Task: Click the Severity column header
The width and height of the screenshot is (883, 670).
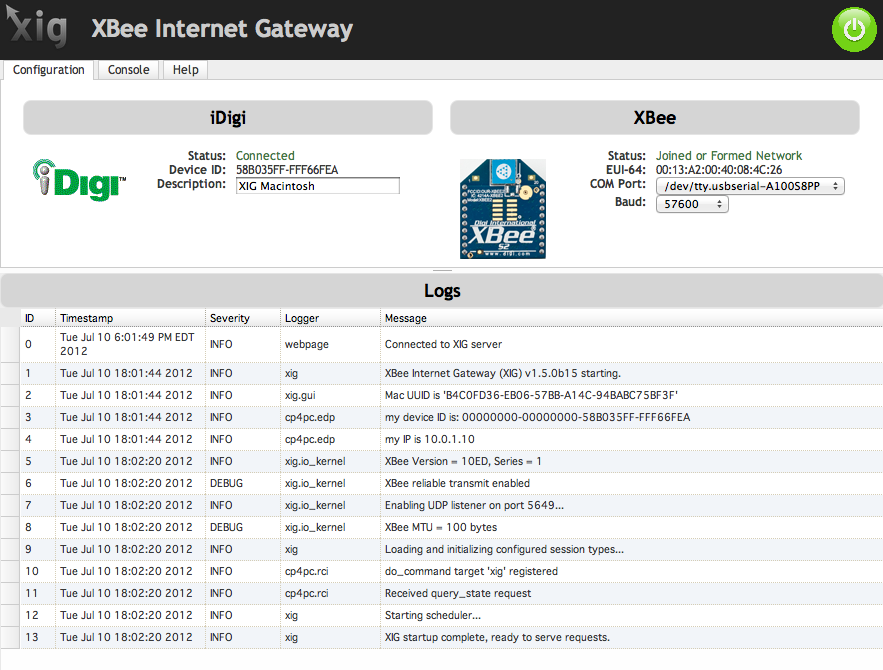Action: (243, 318)
